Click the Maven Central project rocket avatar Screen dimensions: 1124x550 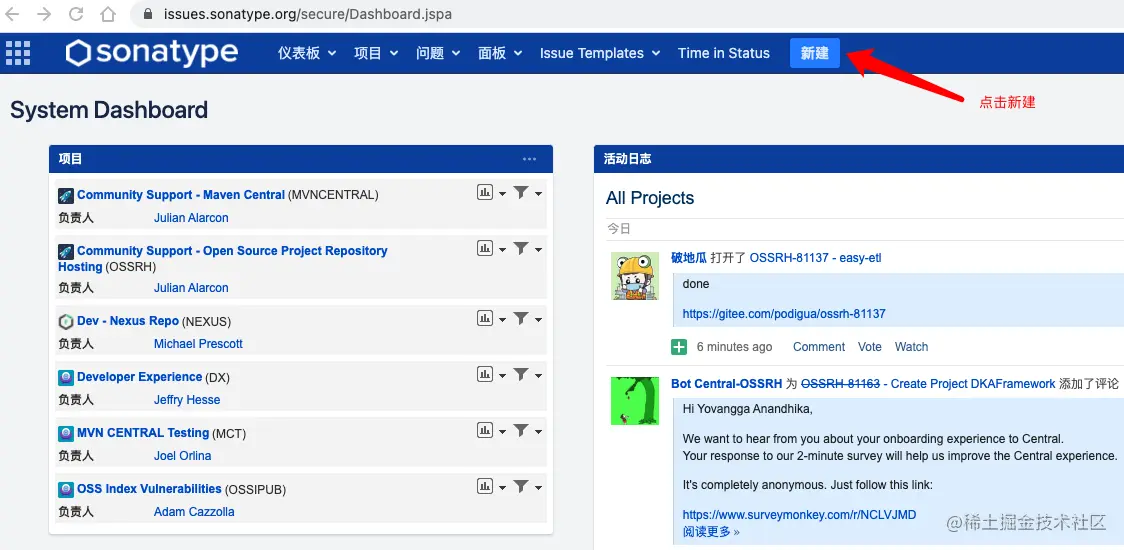[66, 195]
